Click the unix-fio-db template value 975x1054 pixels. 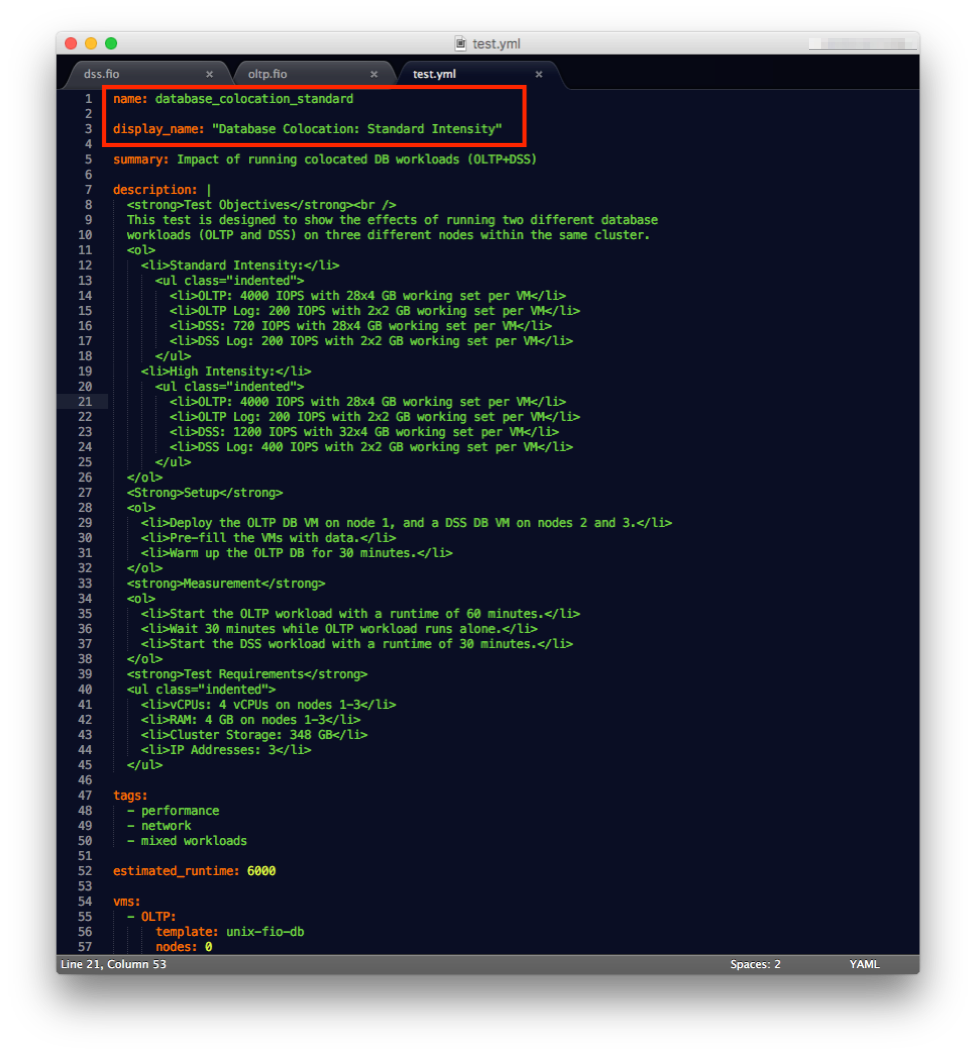[x=265, y=932]
